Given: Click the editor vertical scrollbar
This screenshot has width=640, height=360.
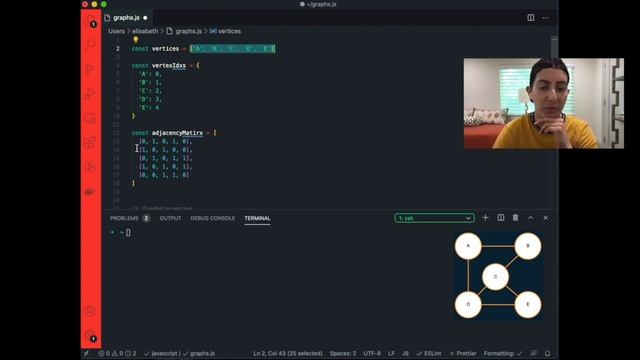Looking at the screenshot, I should [554, 47].
